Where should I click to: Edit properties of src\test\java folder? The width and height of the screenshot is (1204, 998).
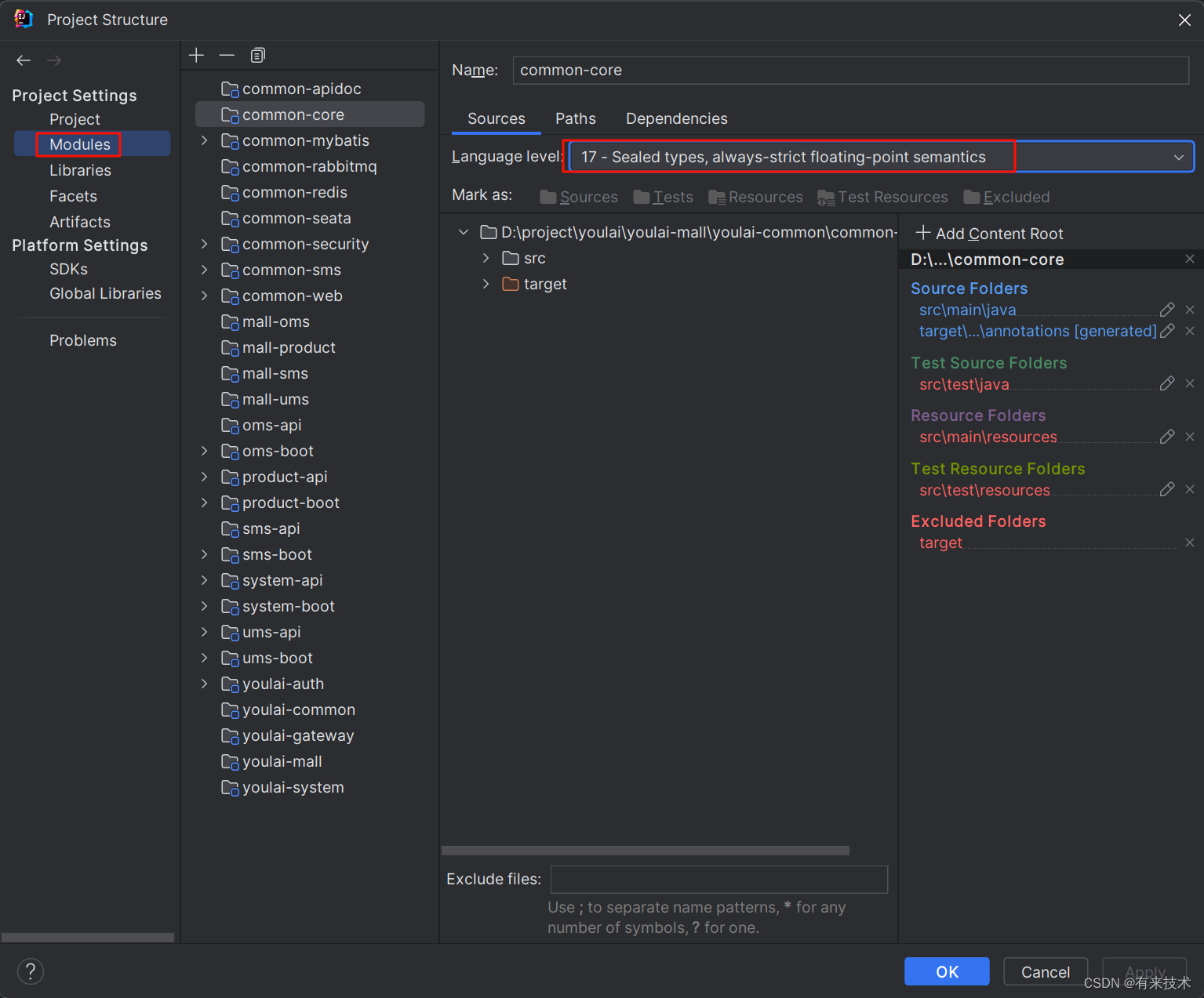click(x=1167, y=383)
